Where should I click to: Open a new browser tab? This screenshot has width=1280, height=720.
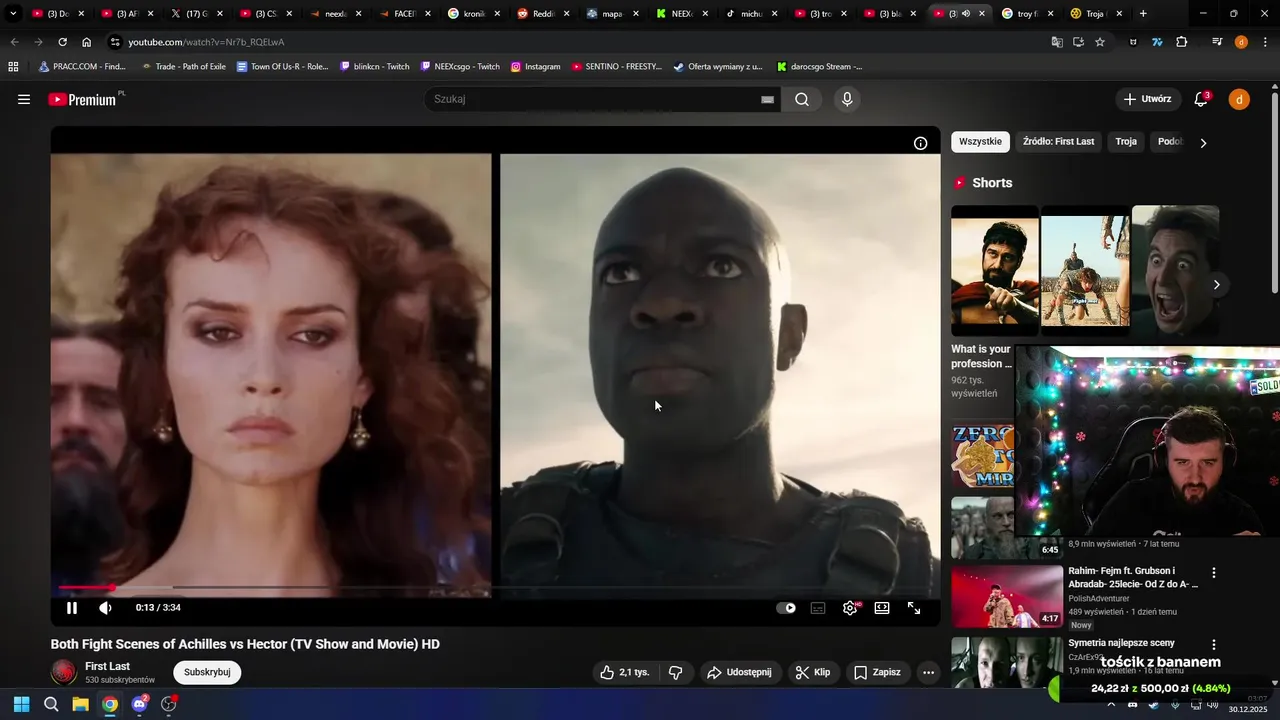pos(1143,14)
